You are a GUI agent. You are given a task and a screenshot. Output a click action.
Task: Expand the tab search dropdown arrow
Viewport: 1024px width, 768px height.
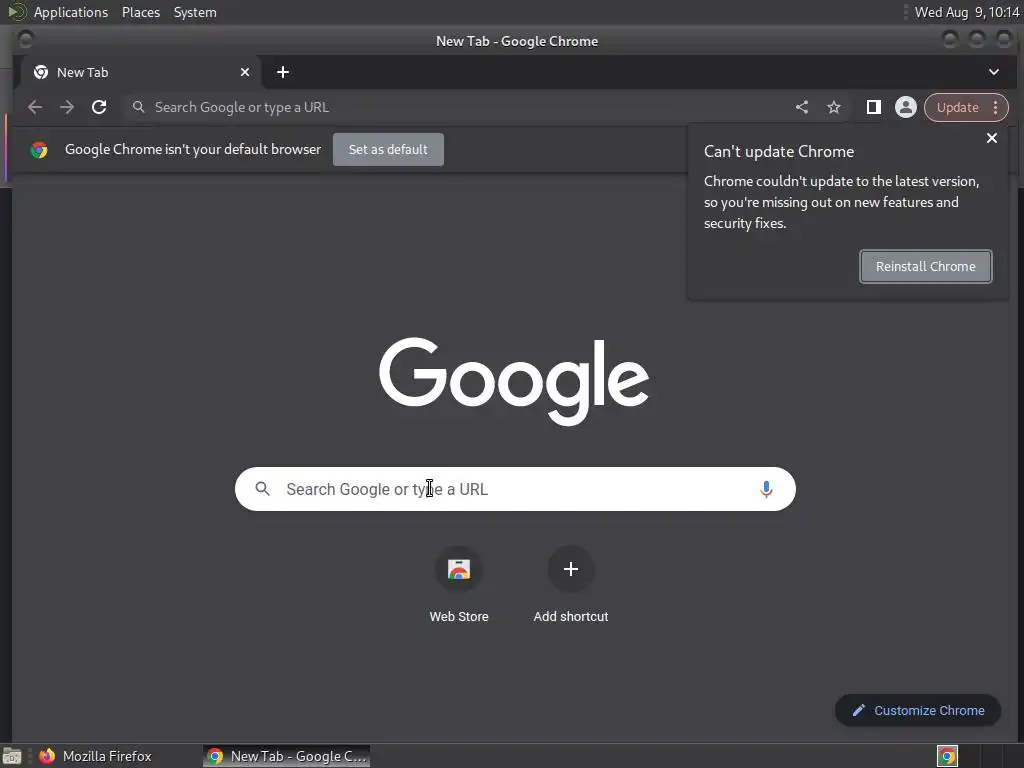pyautogui.click(x=994, y=72)
